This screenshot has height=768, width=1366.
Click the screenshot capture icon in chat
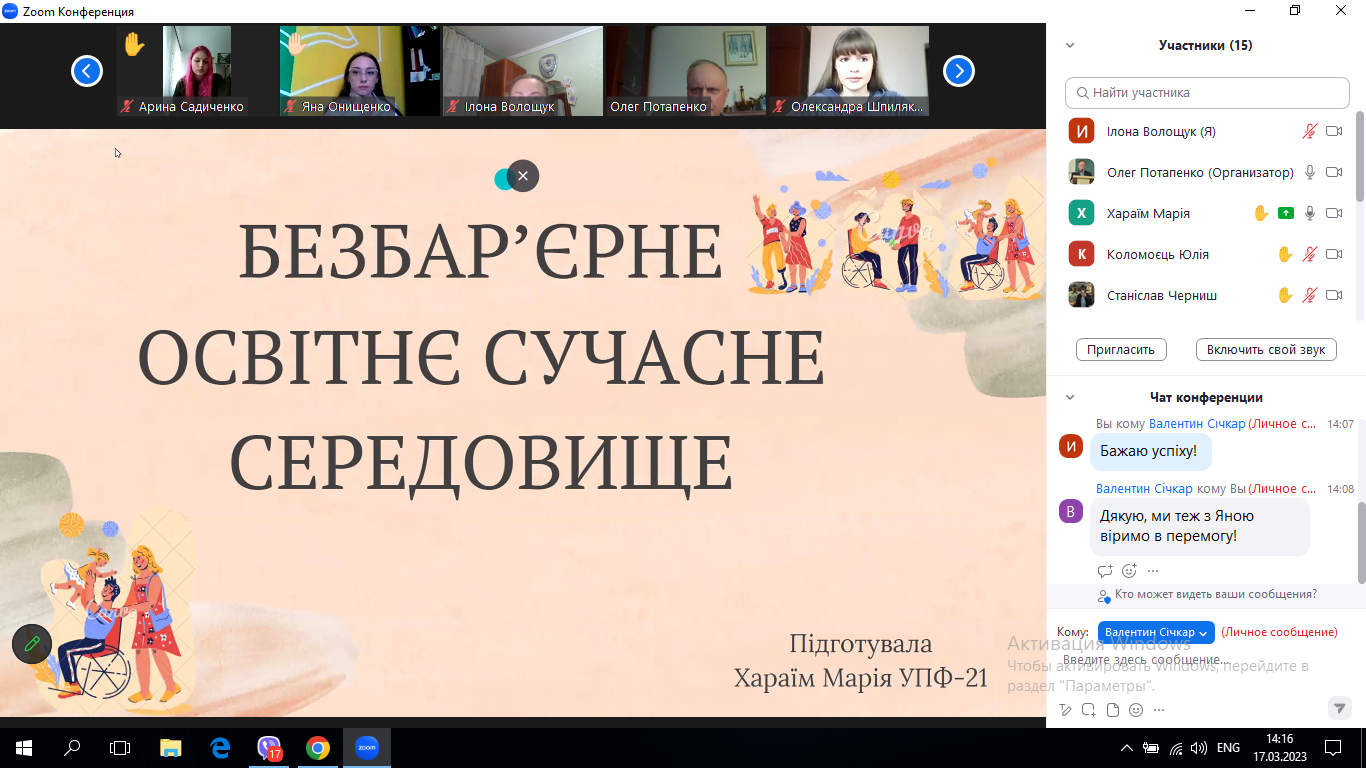(1088, 710)
